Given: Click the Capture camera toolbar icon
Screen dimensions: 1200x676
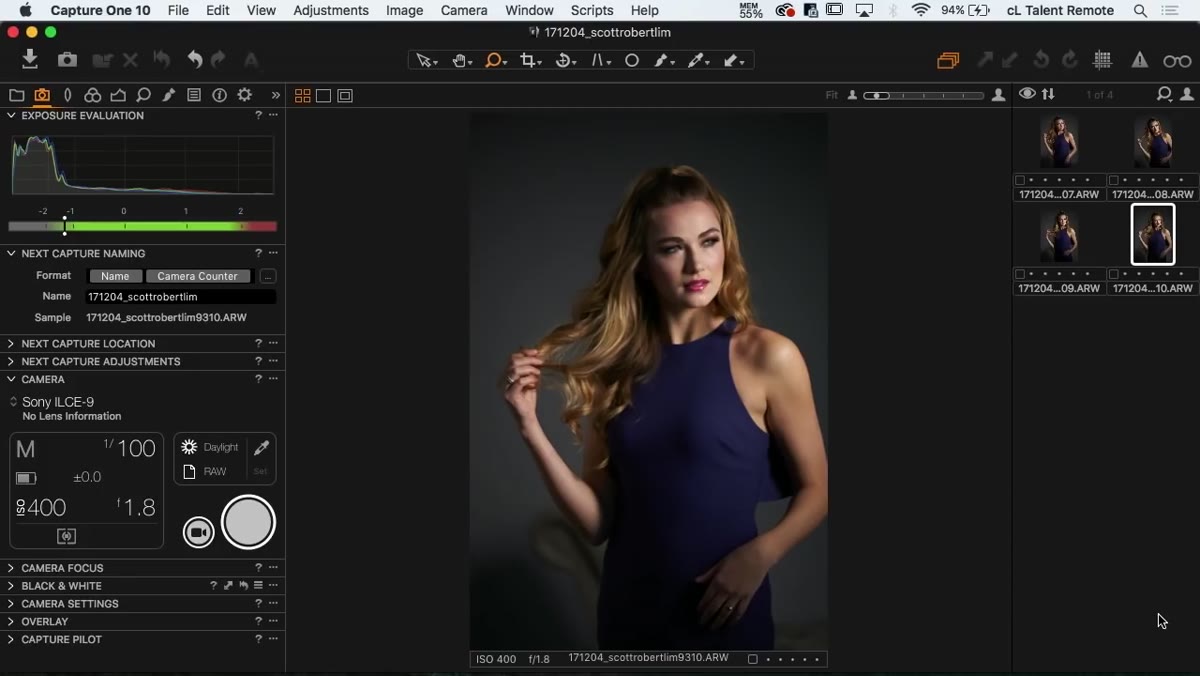Looking at the screenshot, I should tap(67, 60).
